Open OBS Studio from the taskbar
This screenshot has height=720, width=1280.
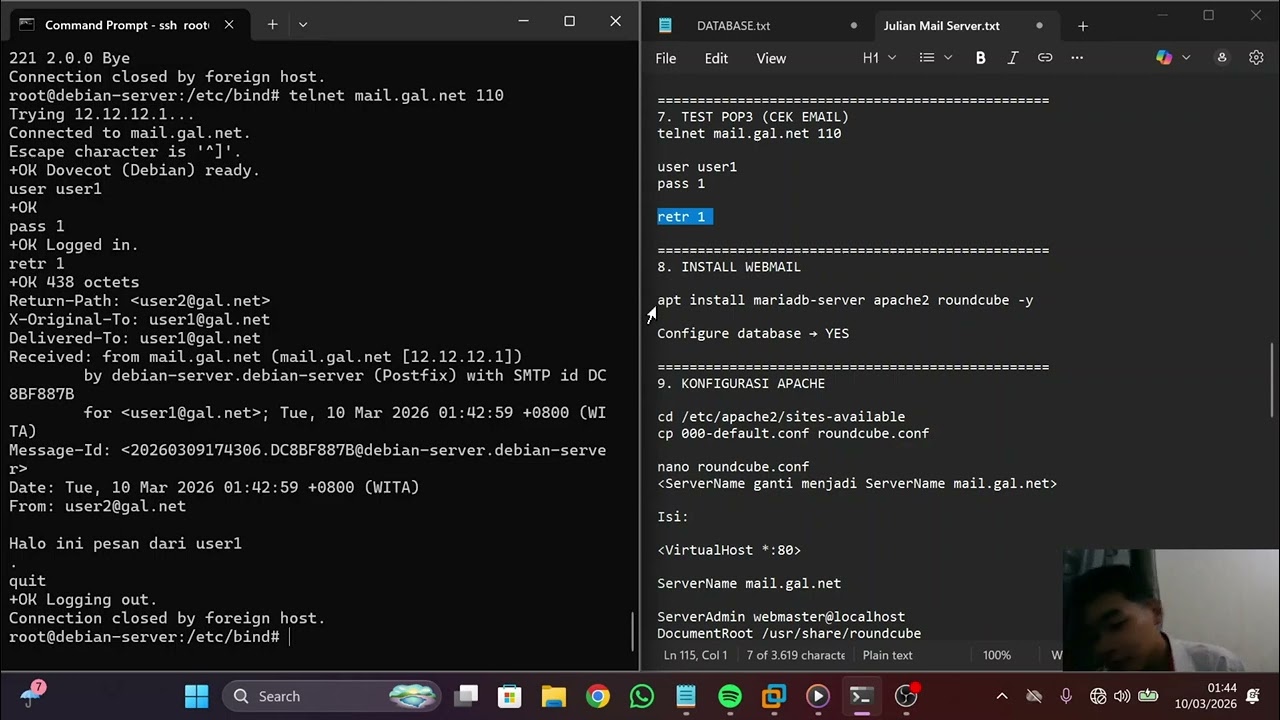click(906, 696)
